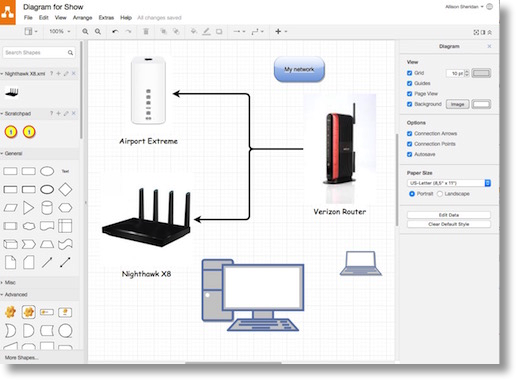Click the Edit Data button
Screen dimensions: 516x380
pos(449,215)
